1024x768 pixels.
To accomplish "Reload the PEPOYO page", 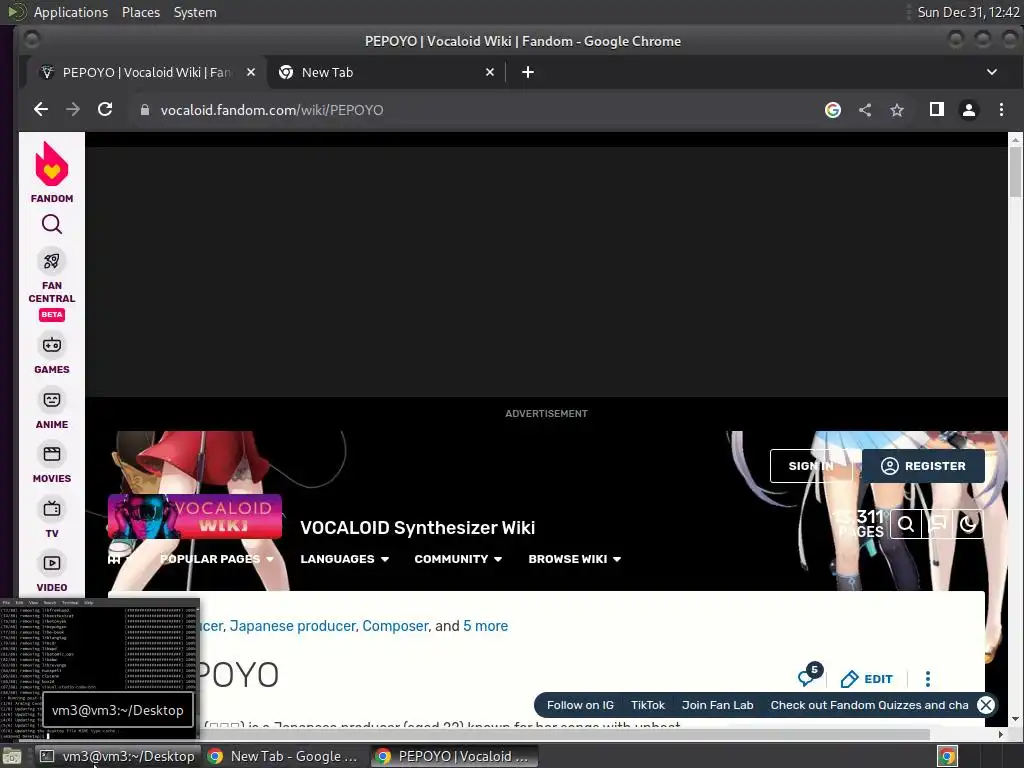I will 105,110.
